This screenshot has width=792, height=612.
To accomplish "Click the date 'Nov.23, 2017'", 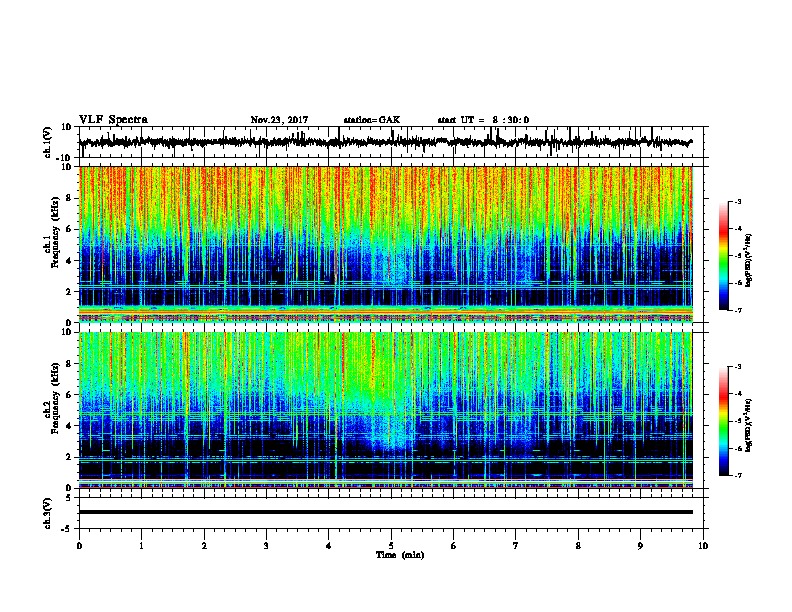I will point(279,120).
